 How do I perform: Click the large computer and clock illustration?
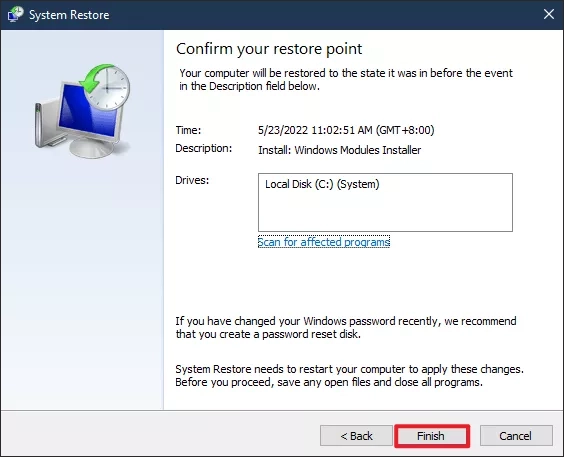[83, 111]
